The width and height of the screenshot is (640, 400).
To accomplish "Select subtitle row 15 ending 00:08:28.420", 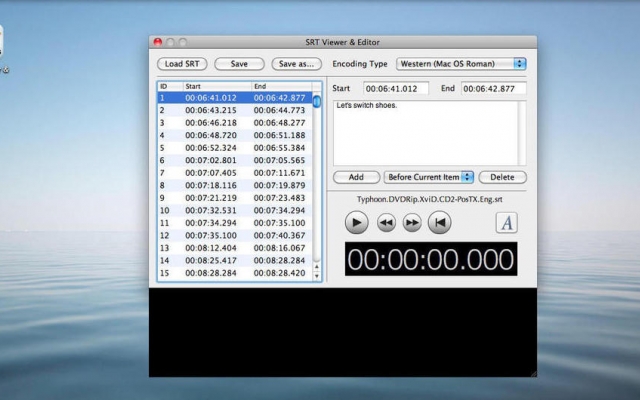I will [235, 273].
